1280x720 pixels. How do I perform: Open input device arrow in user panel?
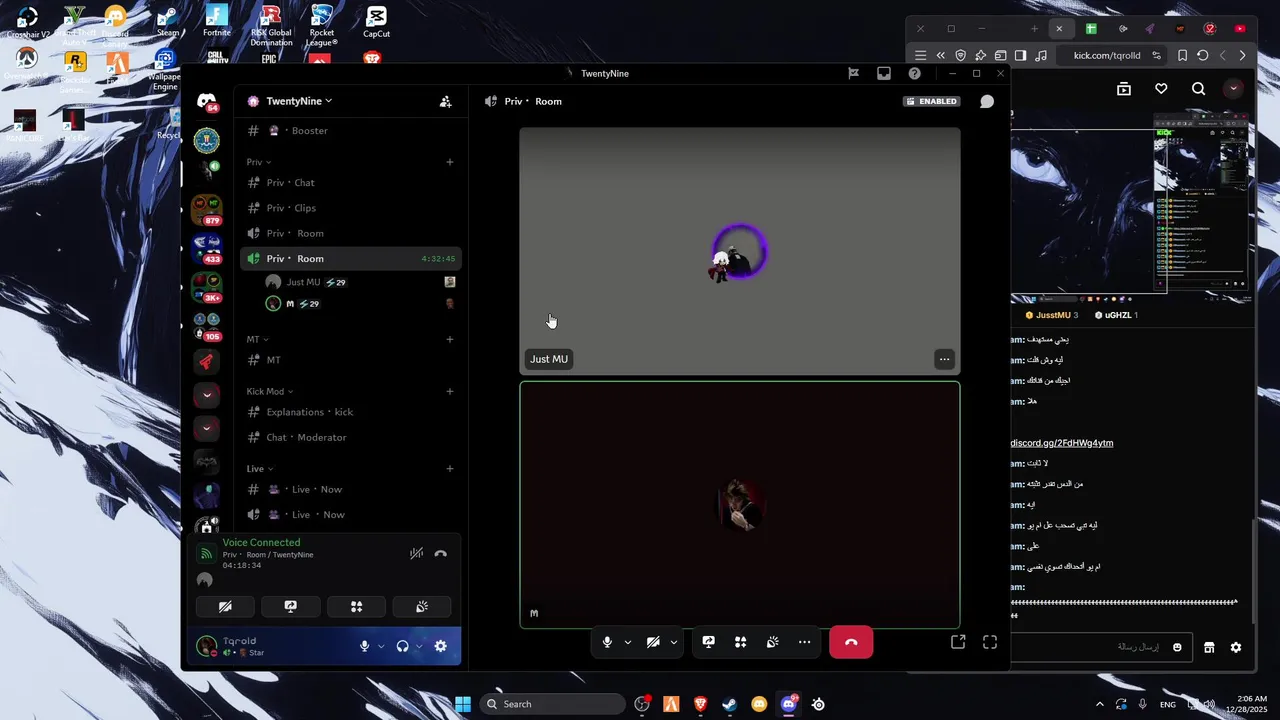pyautogui.click(x=381, y=646)
